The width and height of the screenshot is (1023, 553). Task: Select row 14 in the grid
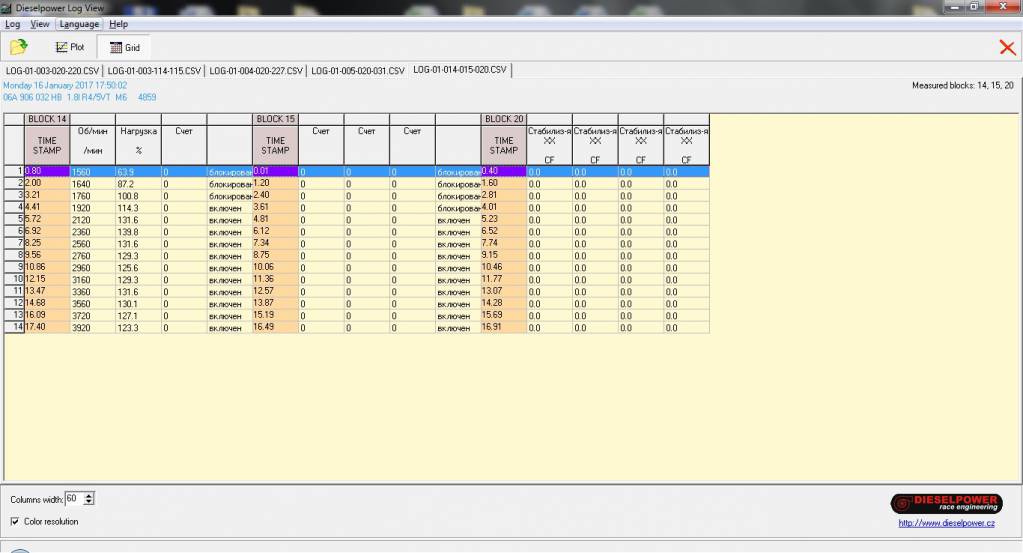click(15, 327)
